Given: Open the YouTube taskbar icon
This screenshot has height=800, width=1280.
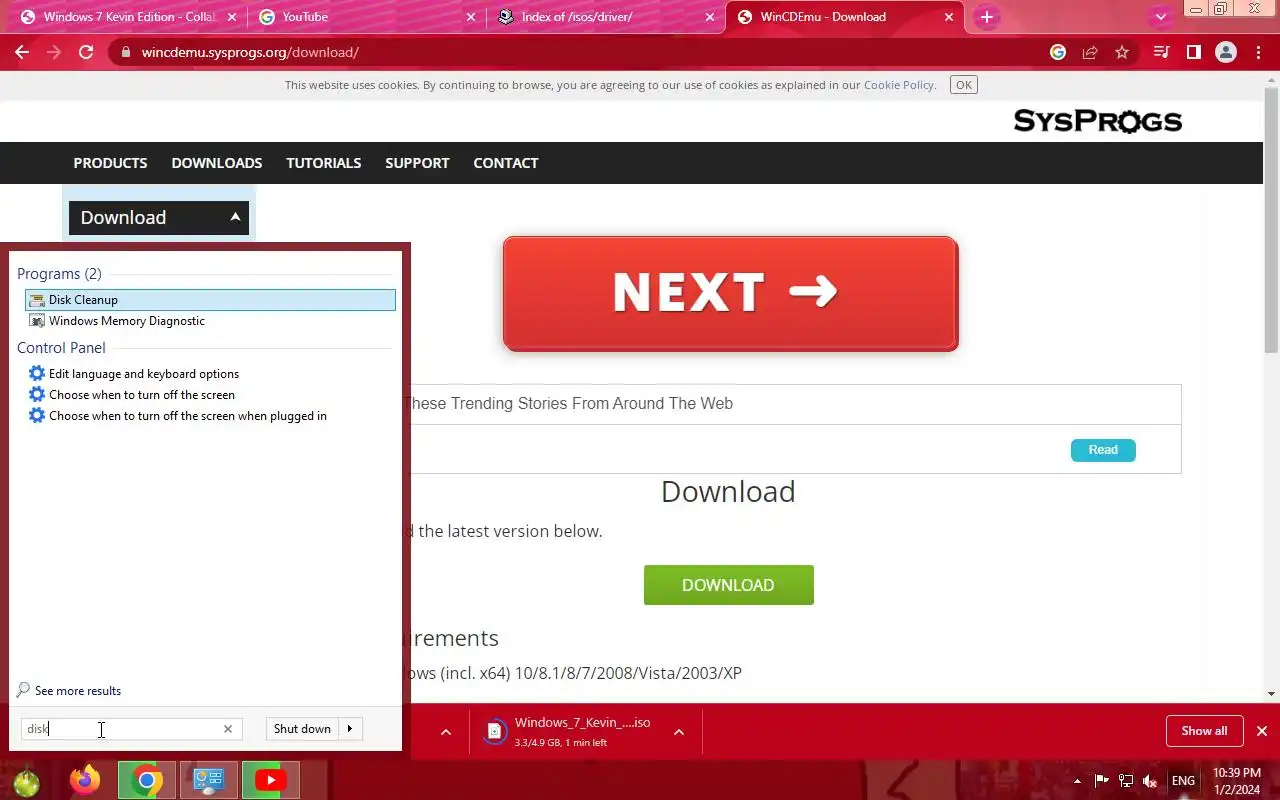Looking at the screenshot, I should (270, 780).
